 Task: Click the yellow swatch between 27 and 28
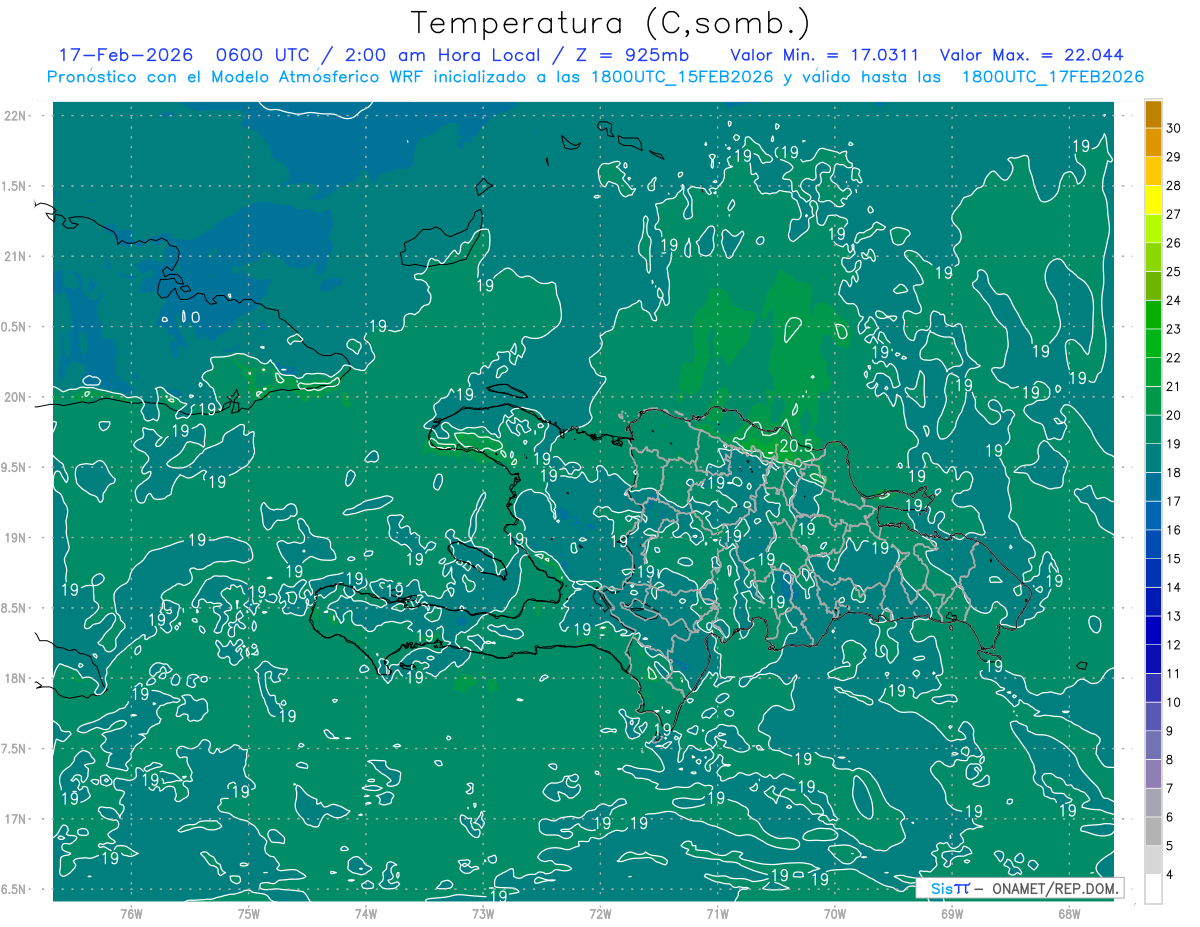click(1153, 200)
